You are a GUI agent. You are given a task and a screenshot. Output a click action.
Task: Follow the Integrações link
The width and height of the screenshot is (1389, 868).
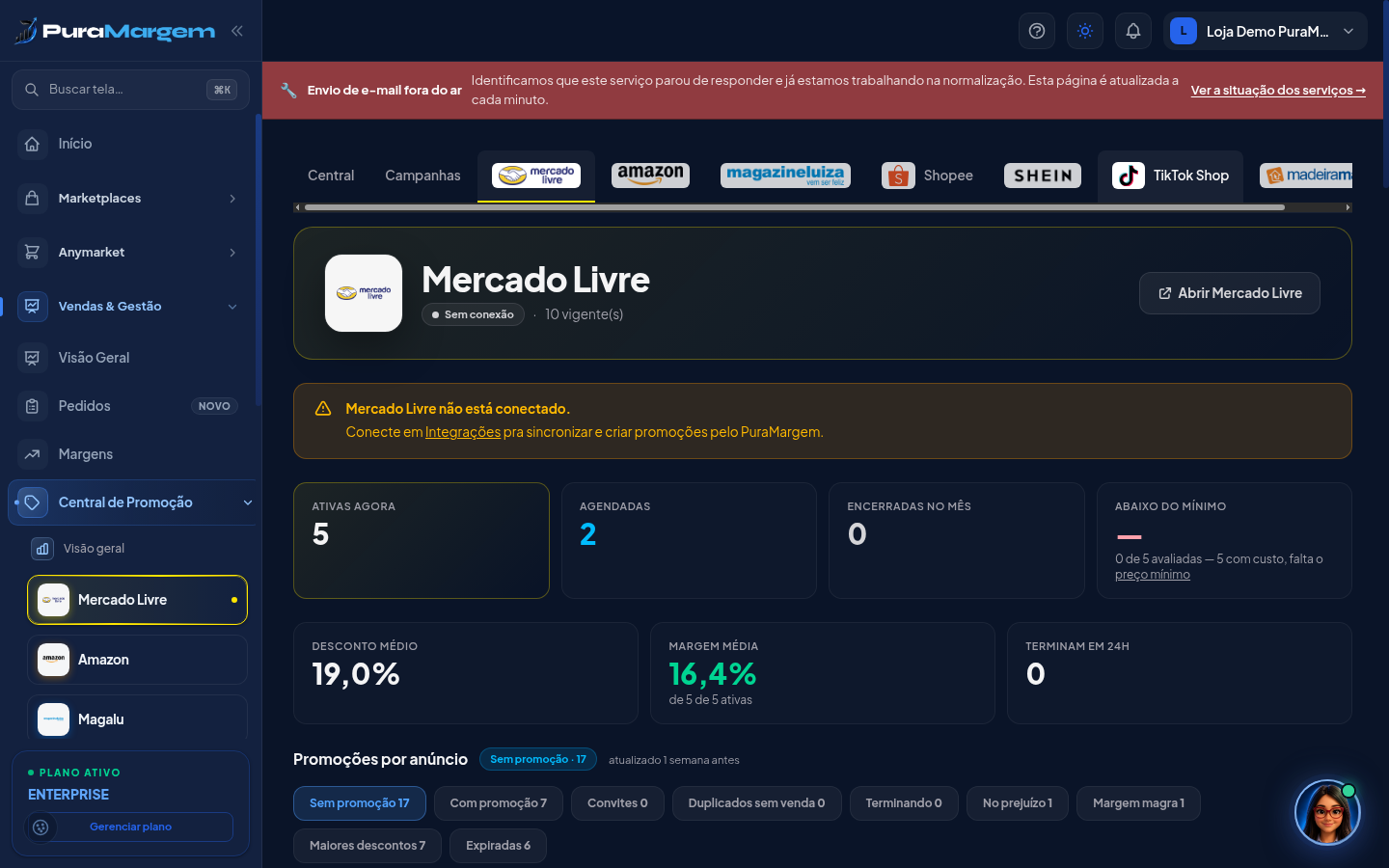tap(463, 432)
